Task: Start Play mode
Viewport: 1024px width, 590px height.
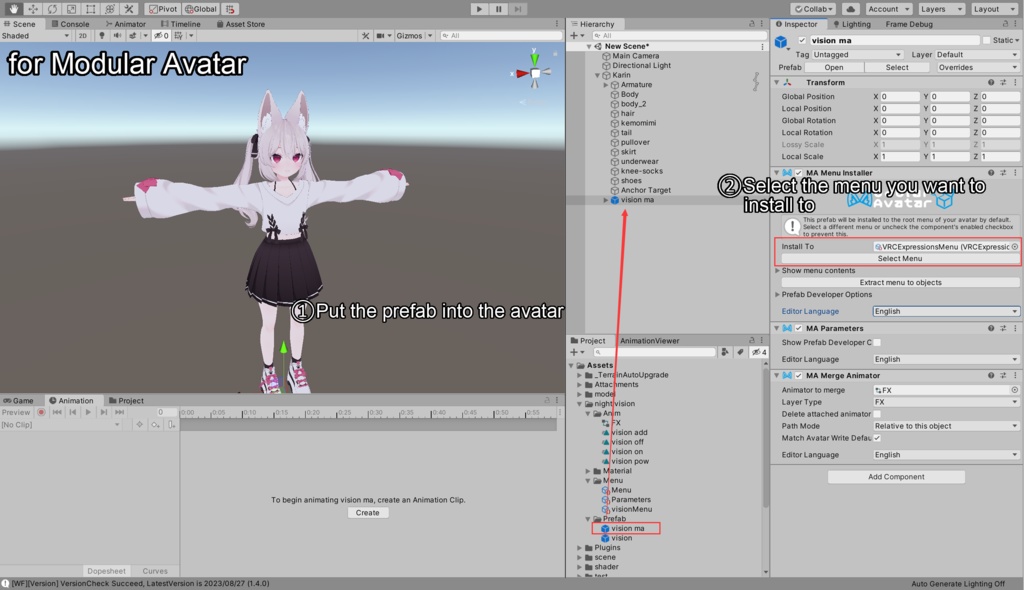Action: (479, 9)
